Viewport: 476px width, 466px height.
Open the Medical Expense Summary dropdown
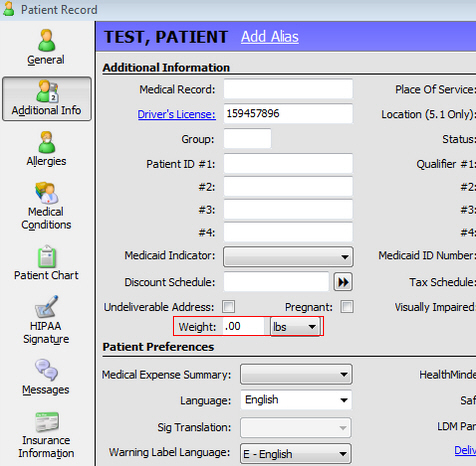tap(296, 374)
